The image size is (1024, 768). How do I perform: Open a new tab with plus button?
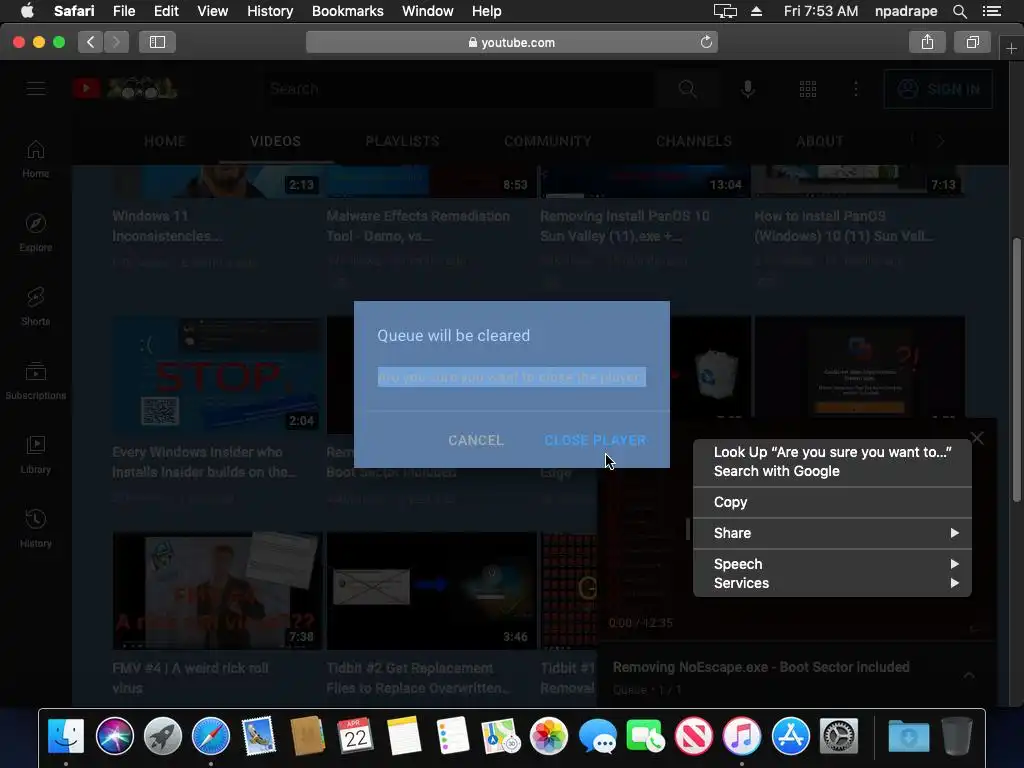tap(1011, 48)
